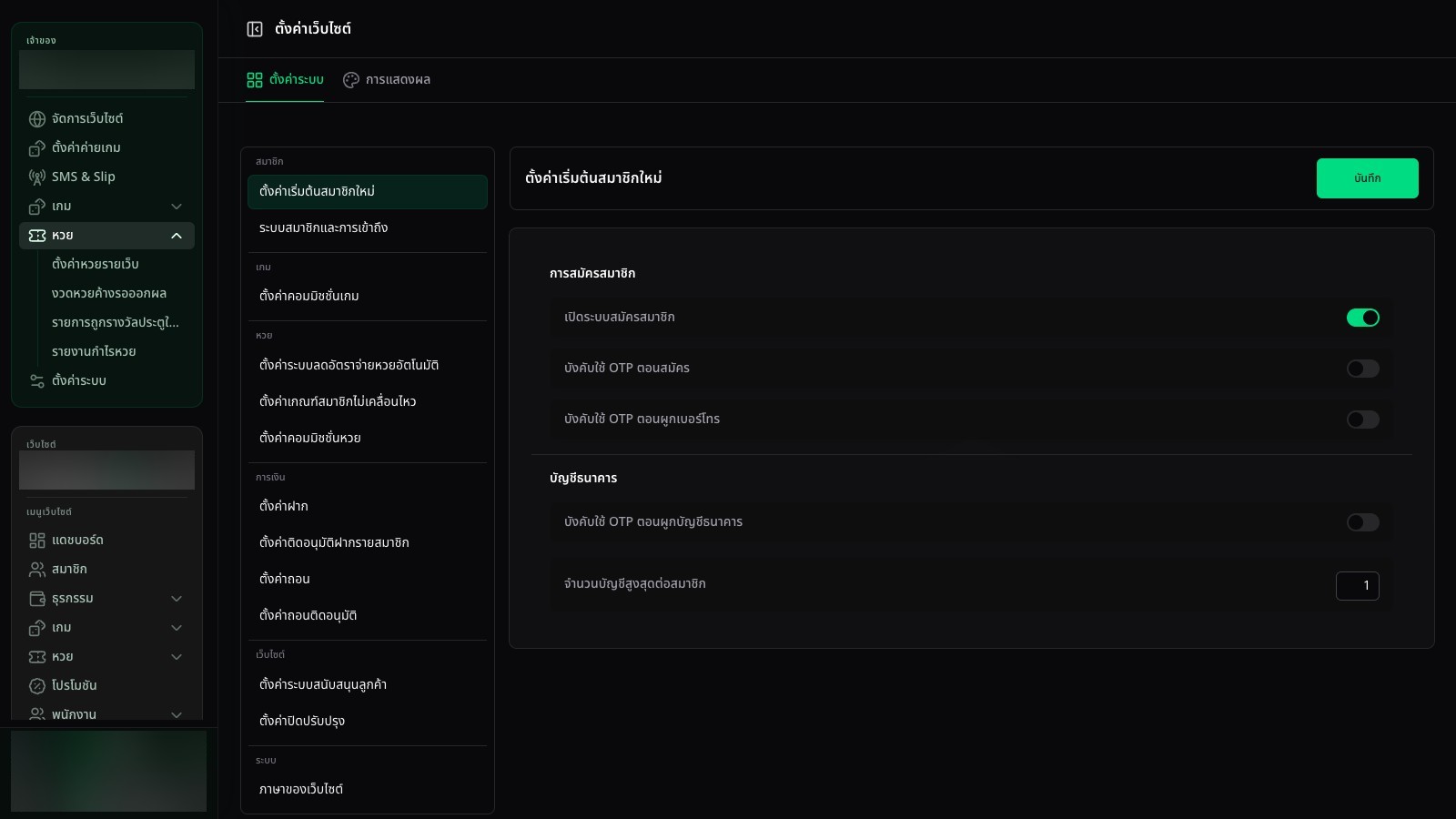
Task: Open แดชบอร์ด in website menu
Action: [x=106, y=541]
